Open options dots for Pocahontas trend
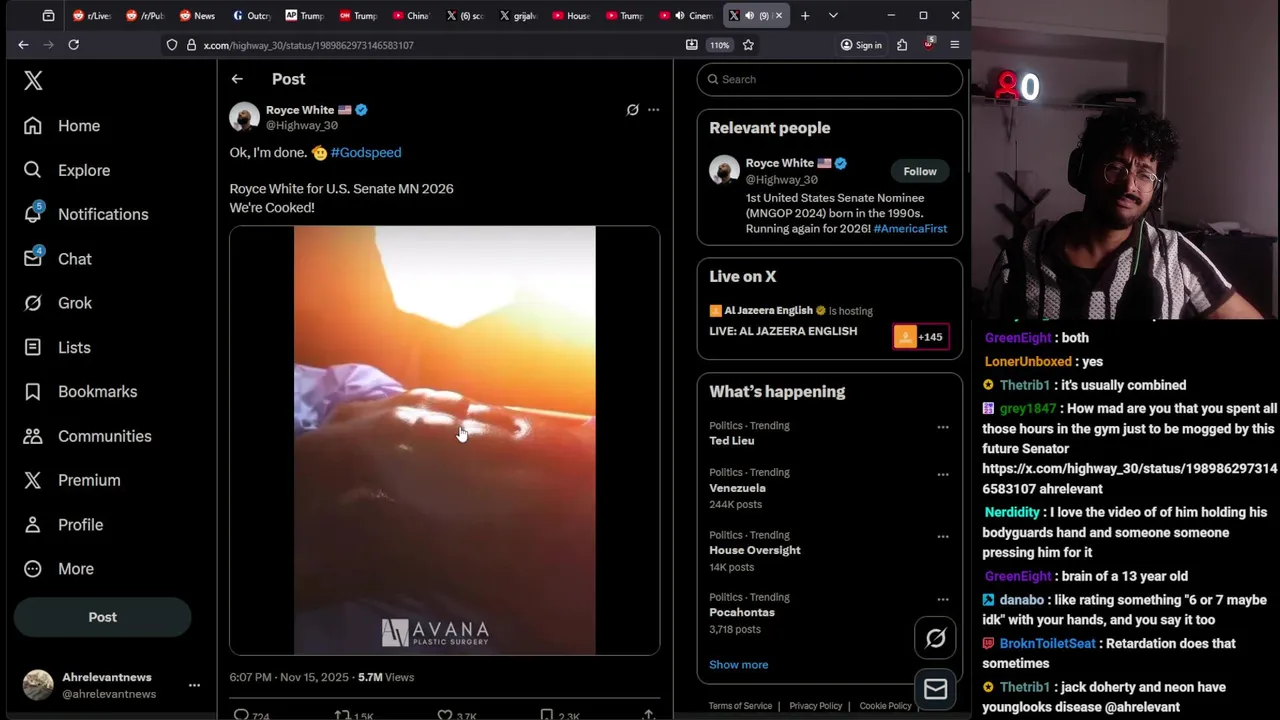The height and width of the screenshot is (720, 1280). point(942,599)
